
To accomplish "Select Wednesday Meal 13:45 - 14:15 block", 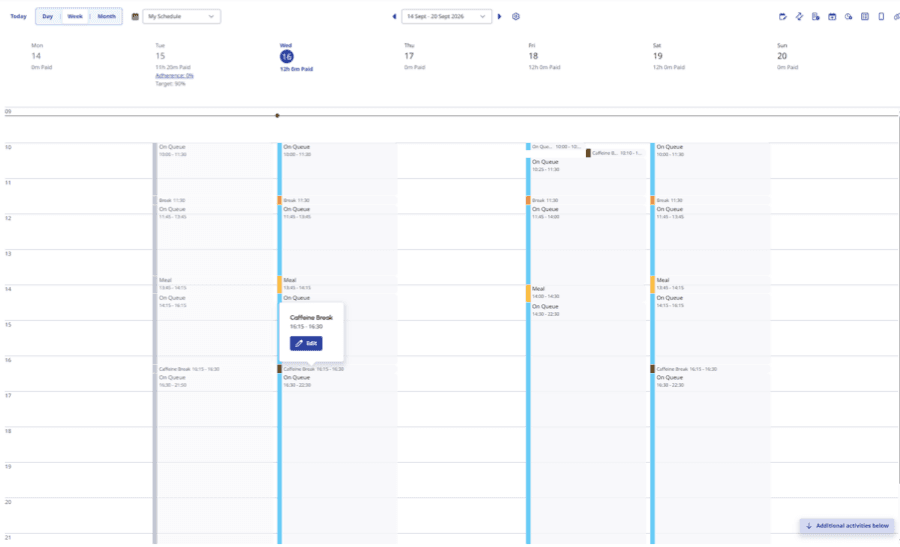I will pyautogui.click(x=337, y=284).
